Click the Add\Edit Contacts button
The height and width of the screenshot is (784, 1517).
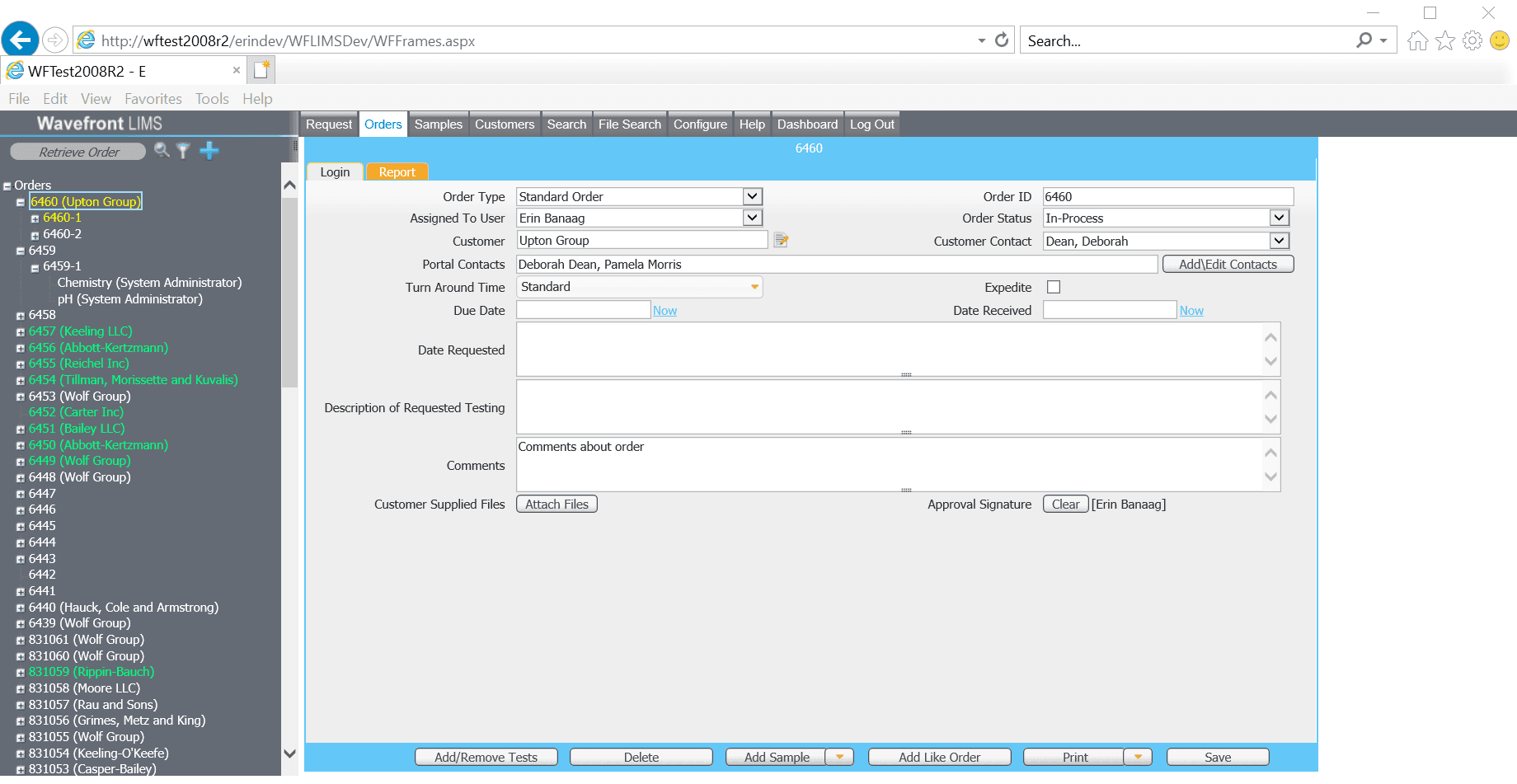click(1228, 263)
